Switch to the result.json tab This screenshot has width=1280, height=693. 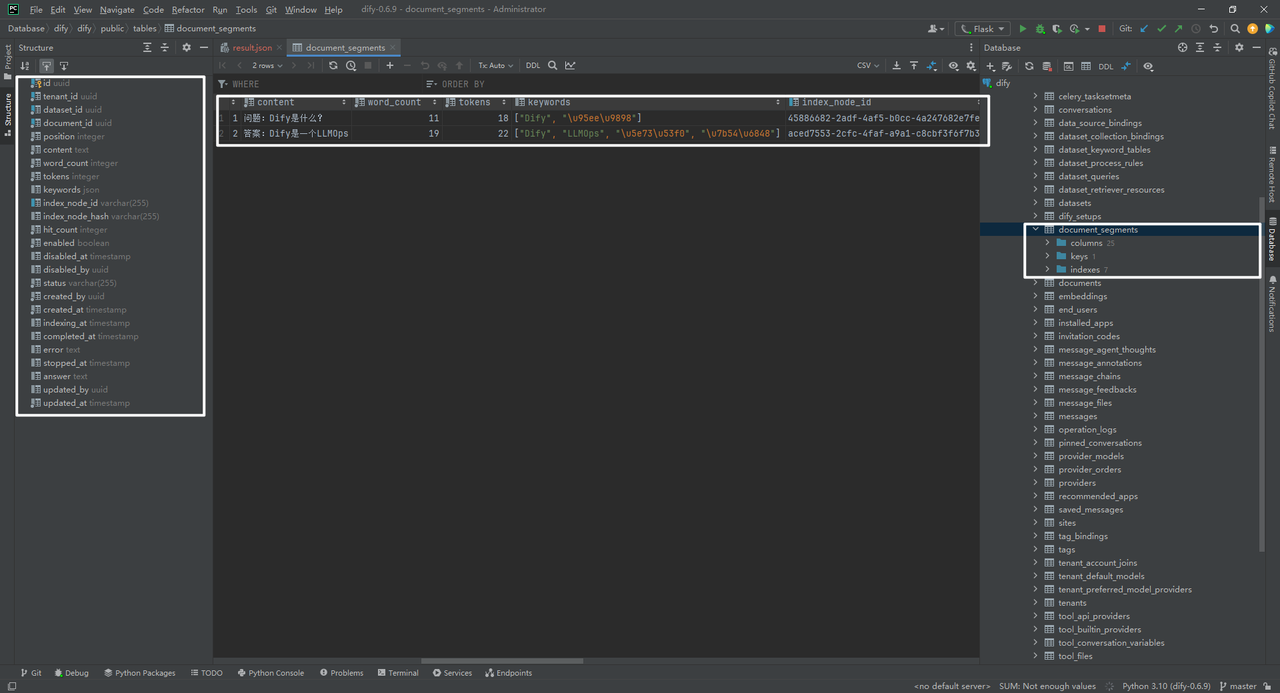tap(251, 47)
